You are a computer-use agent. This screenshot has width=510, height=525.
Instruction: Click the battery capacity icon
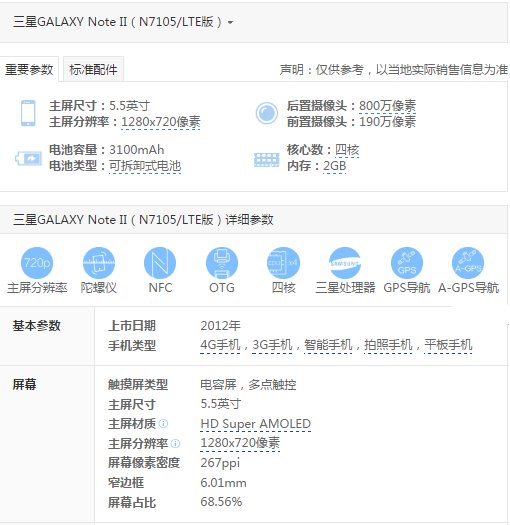29,158
